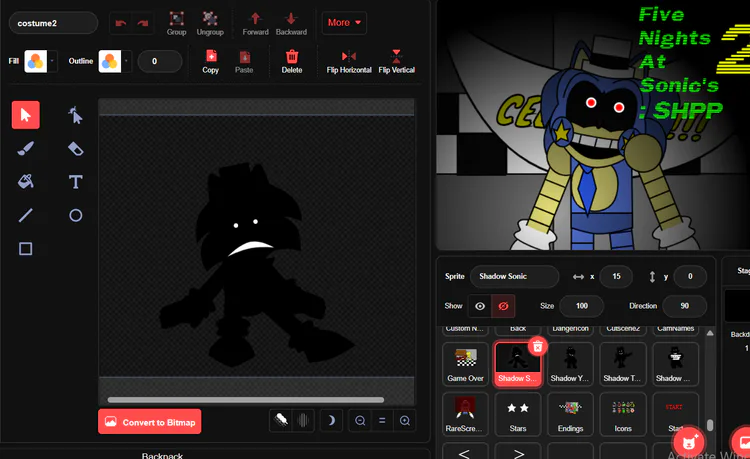Select the Shadow Y... sprite
This screenshot has width=750, height=459.
[x=570, y=364]
